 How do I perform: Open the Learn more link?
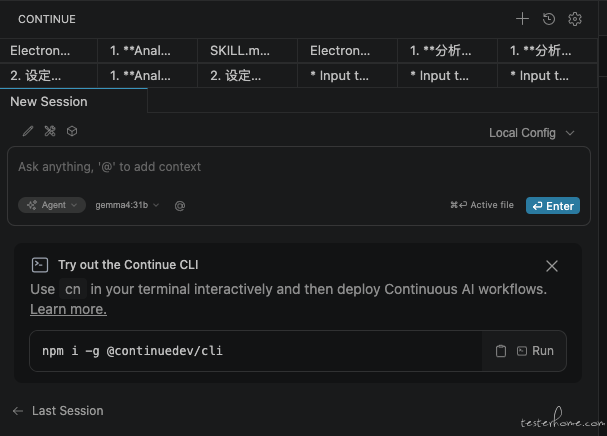click(69, 309)
